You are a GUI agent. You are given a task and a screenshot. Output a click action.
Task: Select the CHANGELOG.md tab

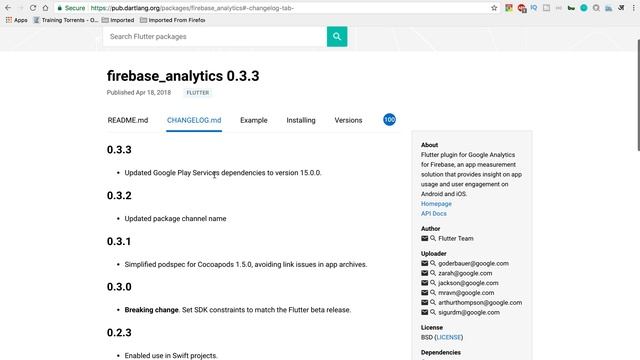[194, 120]
